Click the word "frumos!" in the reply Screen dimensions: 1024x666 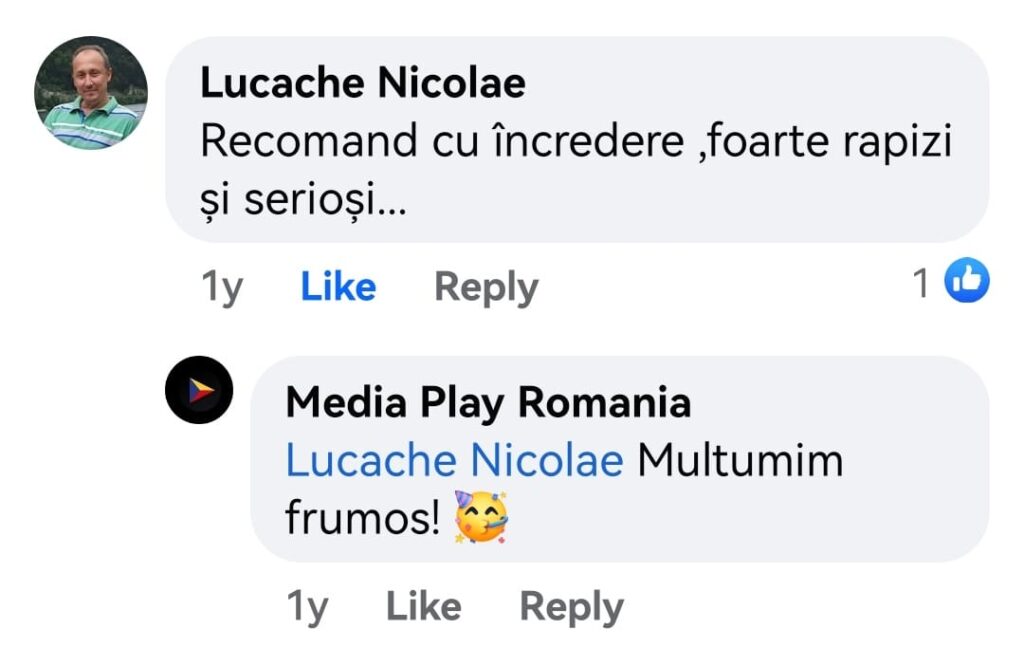click(x=363, y=518)
